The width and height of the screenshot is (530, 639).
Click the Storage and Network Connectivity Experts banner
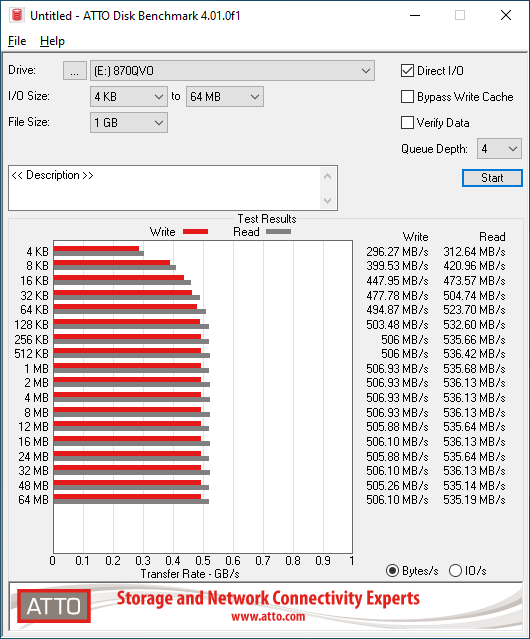coord(268,599)
